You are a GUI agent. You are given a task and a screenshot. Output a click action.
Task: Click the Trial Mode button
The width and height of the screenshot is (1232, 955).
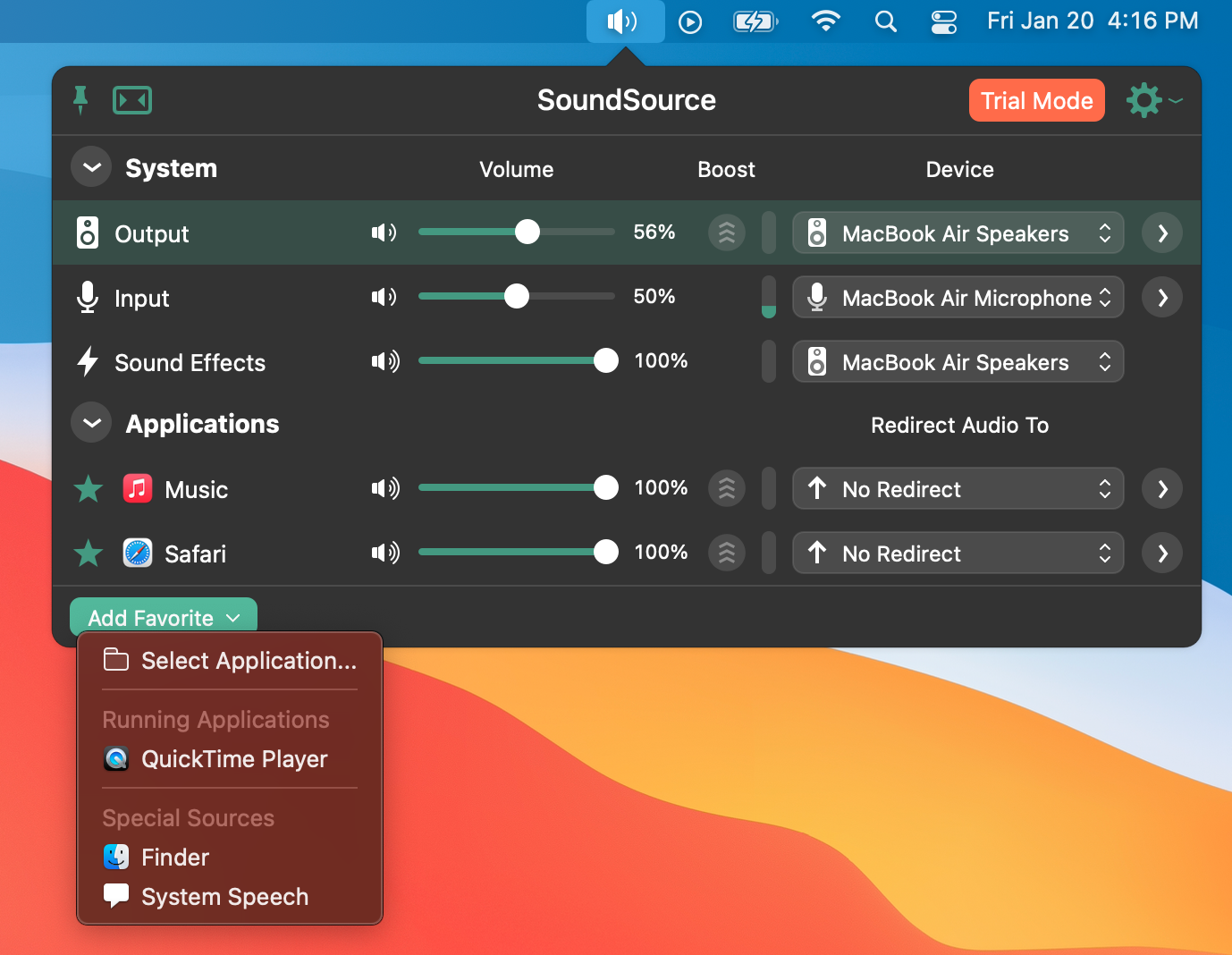coord(1037,100)
